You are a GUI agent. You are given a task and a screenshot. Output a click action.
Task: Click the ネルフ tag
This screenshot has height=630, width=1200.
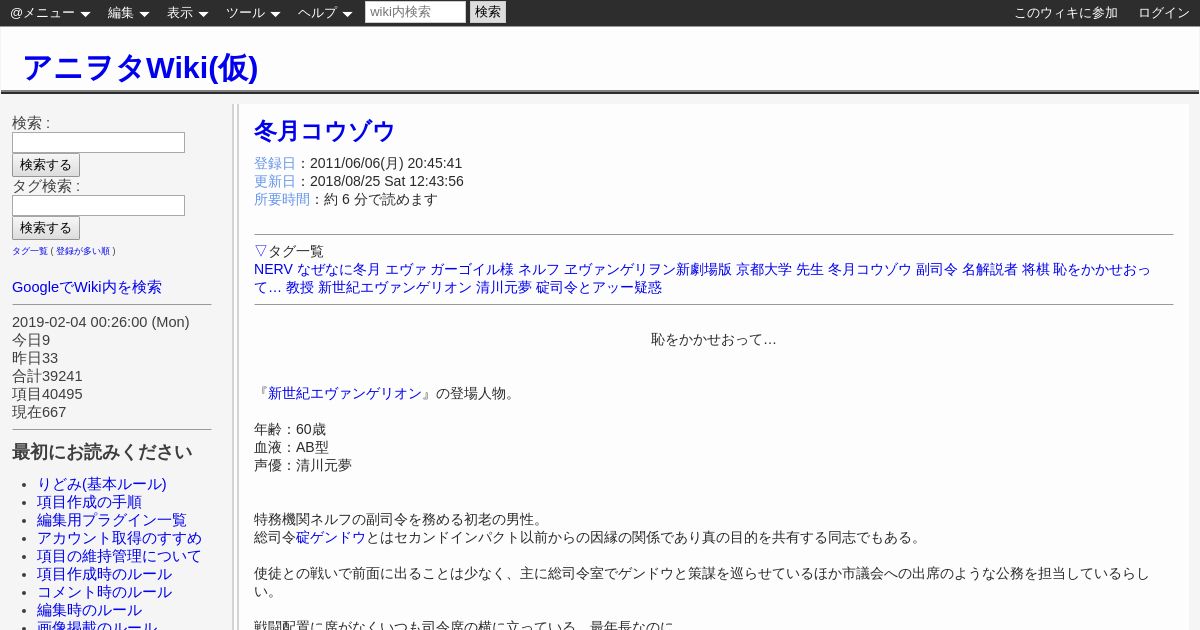tap(539, 269)
